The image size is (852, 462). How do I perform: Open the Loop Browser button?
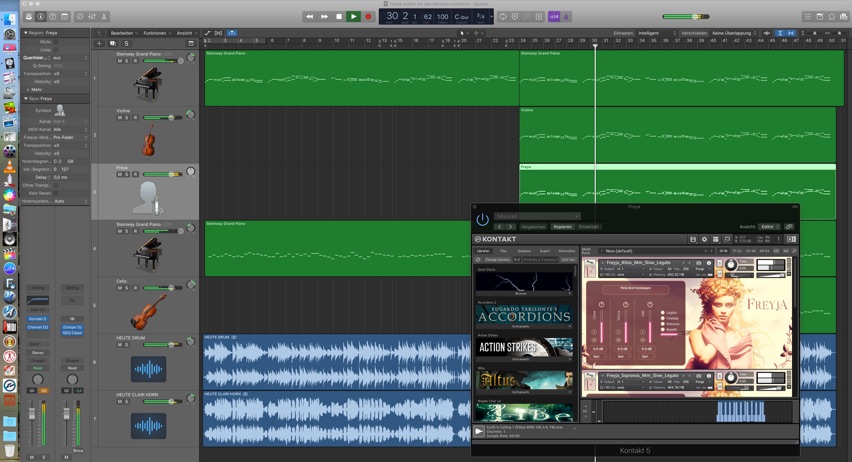[x=831, y=17]
